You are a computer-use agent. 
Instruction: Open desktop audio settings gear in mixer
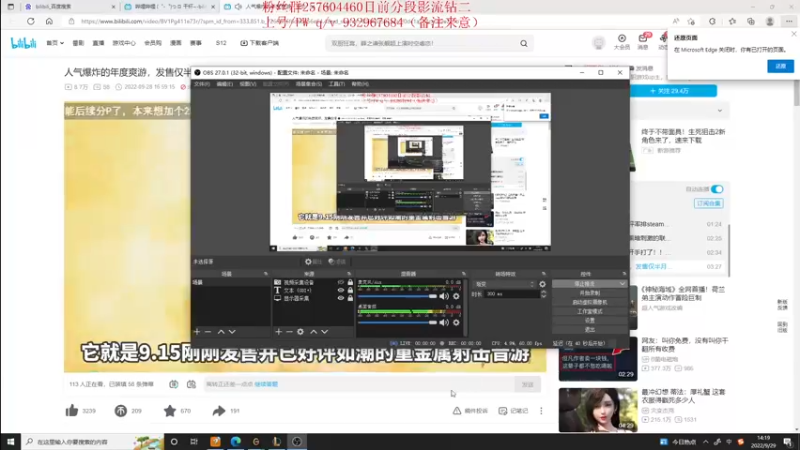tap(456, 322)
